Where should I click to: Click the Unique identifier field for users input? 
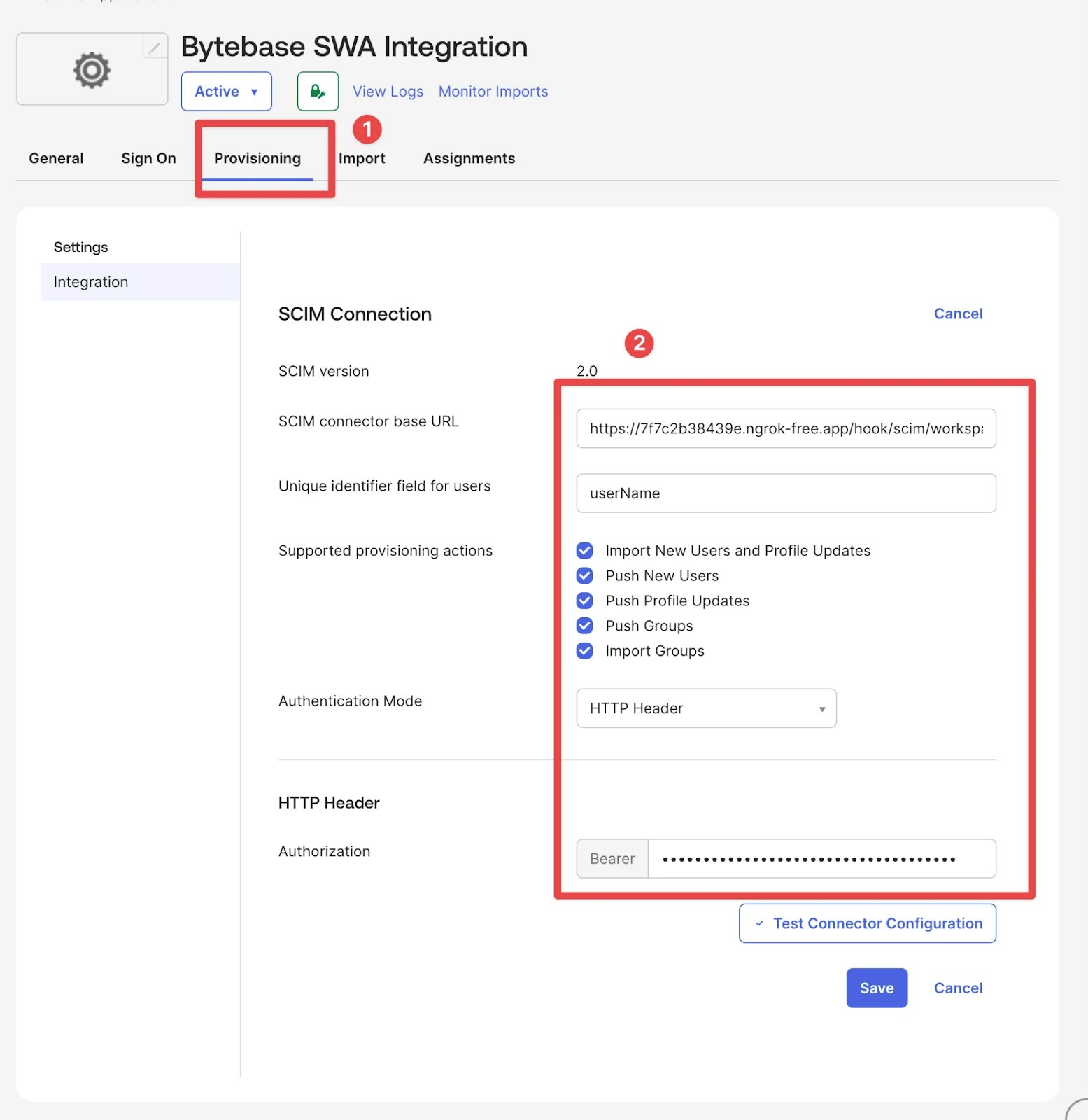(x=786, y=493)
